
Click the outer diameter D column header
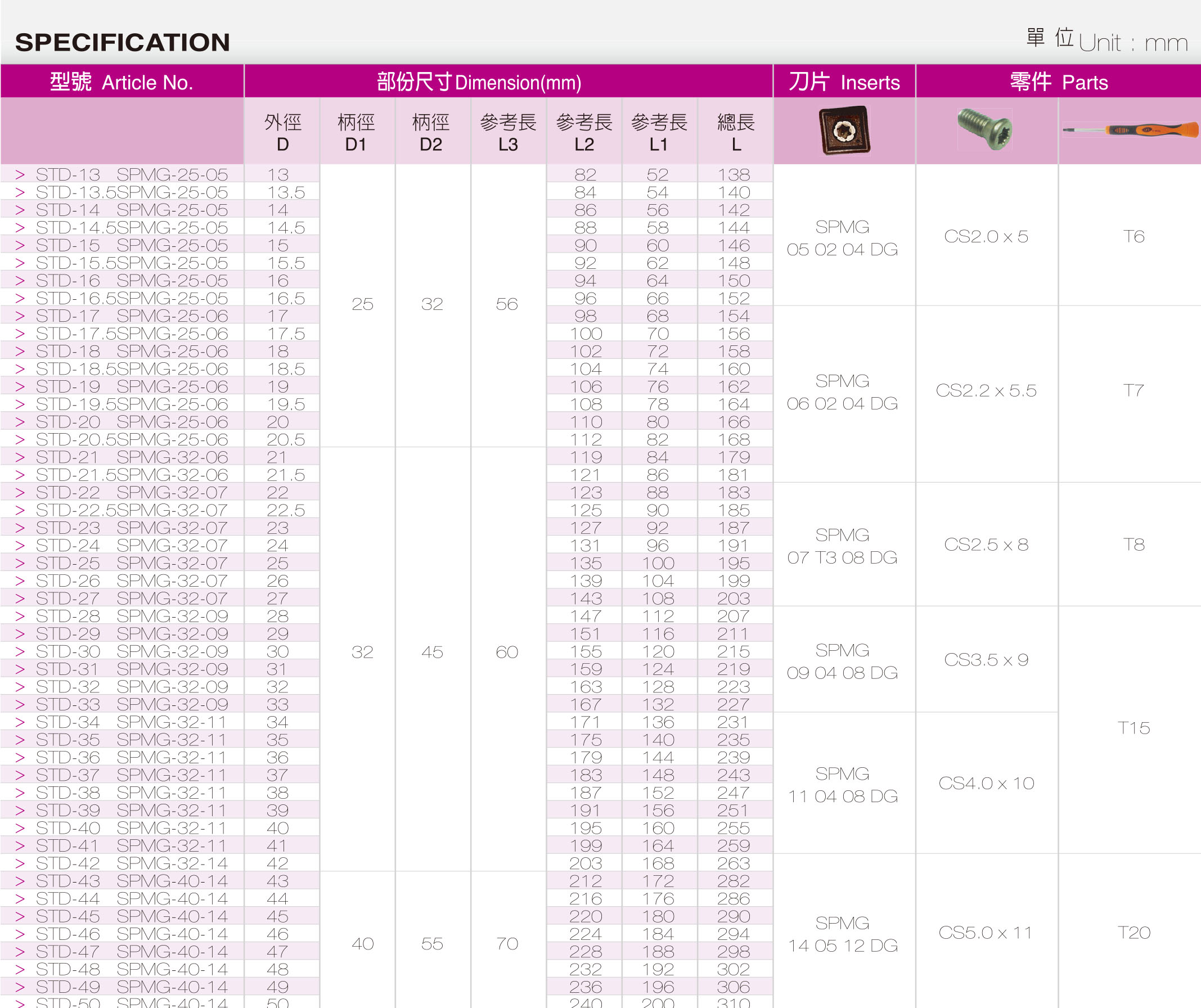point(282,132)
